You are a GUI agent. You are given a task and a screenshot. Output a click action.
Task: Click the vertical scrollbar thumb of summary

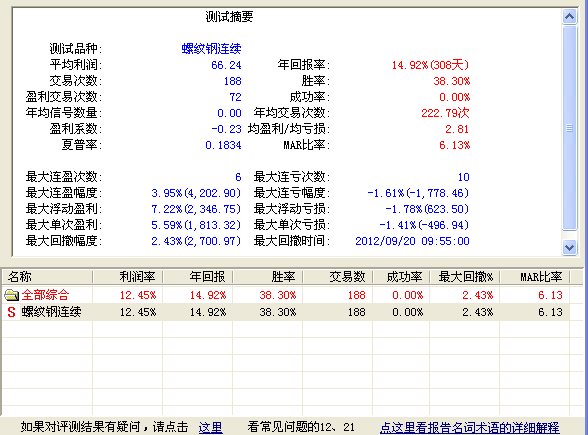coord(569,128)
